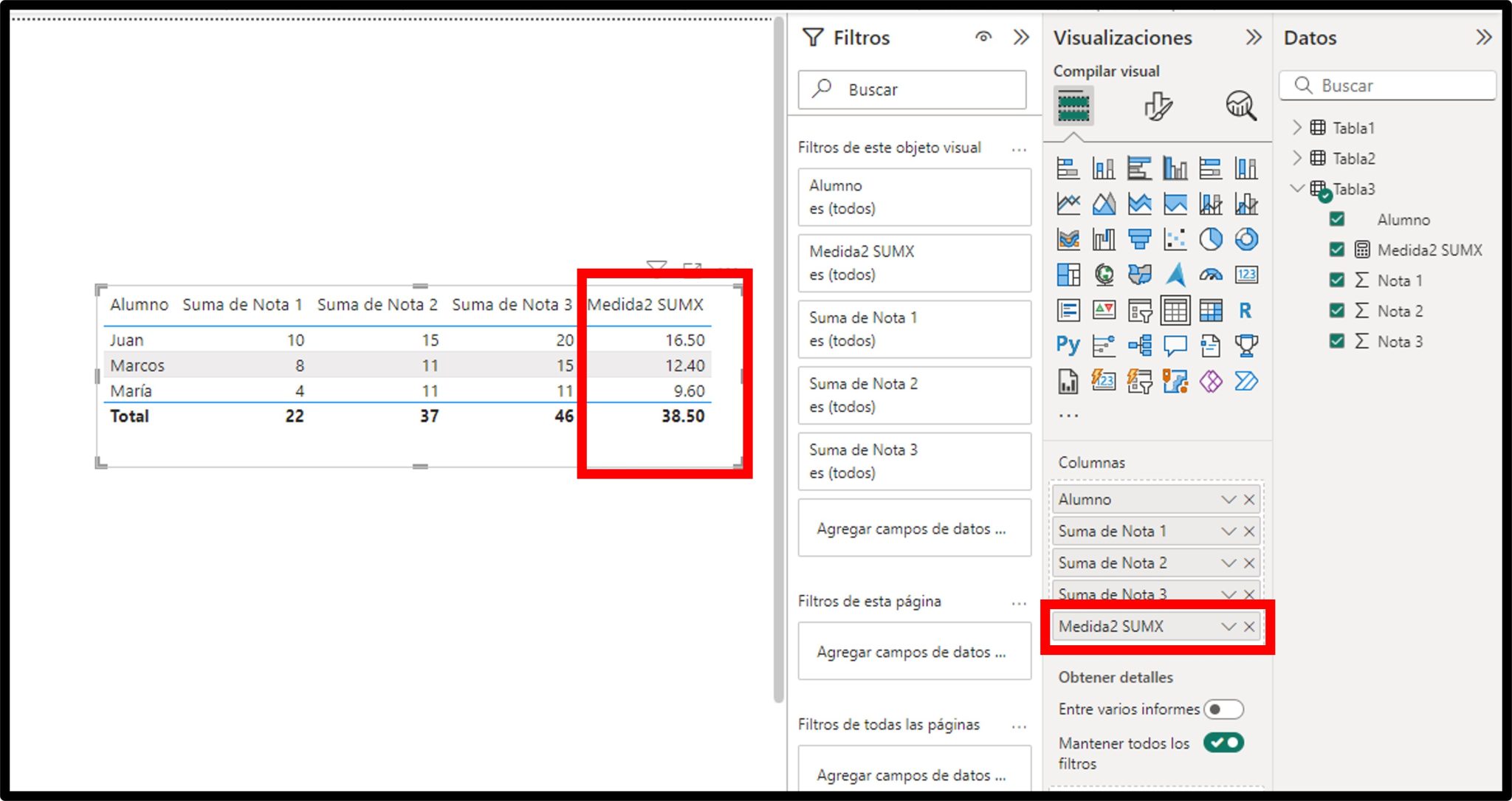This screenshot has width=1512, height=801.
Task: Collapse the Datos pane
Action: coord(1484,37)
